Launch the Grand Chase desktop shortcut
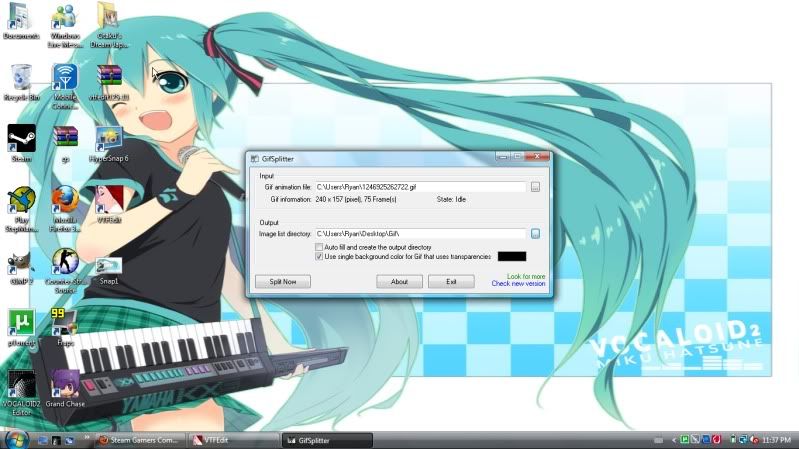The image size is (799, 449). point(65,383)
